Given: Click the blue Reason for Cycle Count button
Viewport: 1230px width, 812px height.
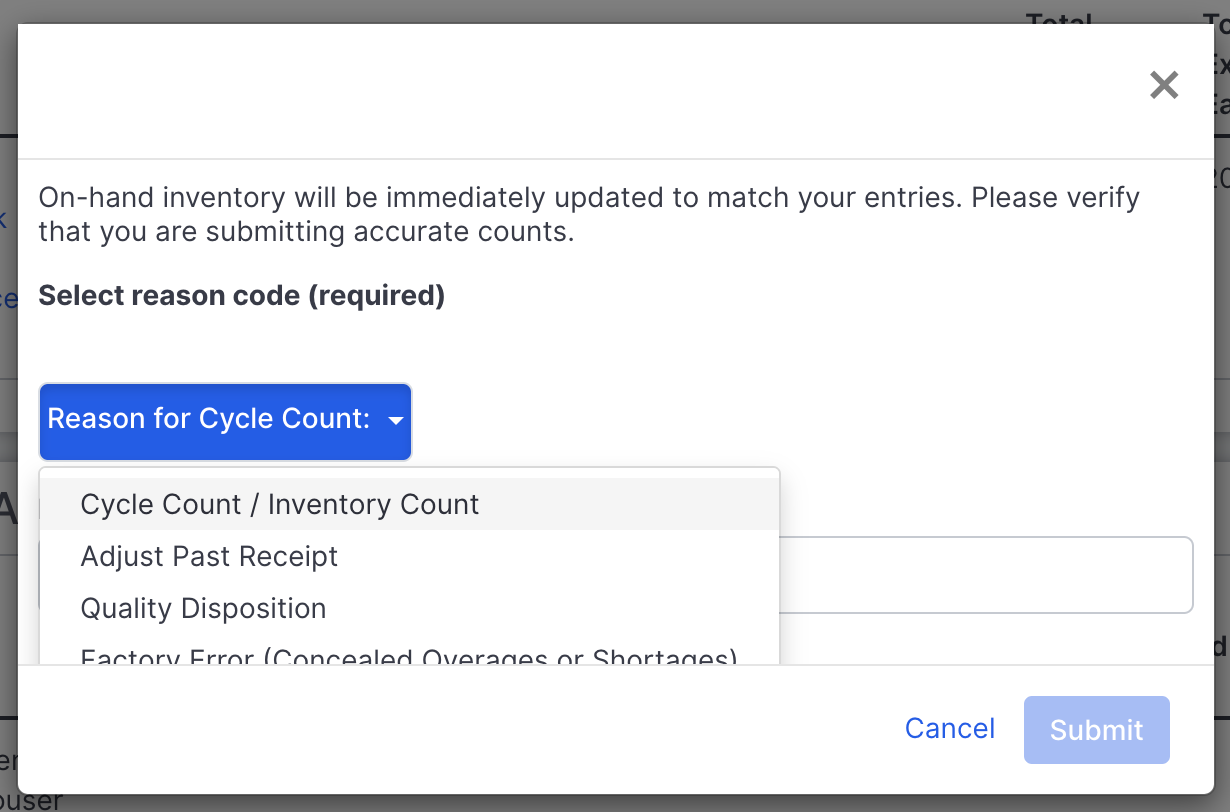Looking at the screenshot, I should (225, 420).
